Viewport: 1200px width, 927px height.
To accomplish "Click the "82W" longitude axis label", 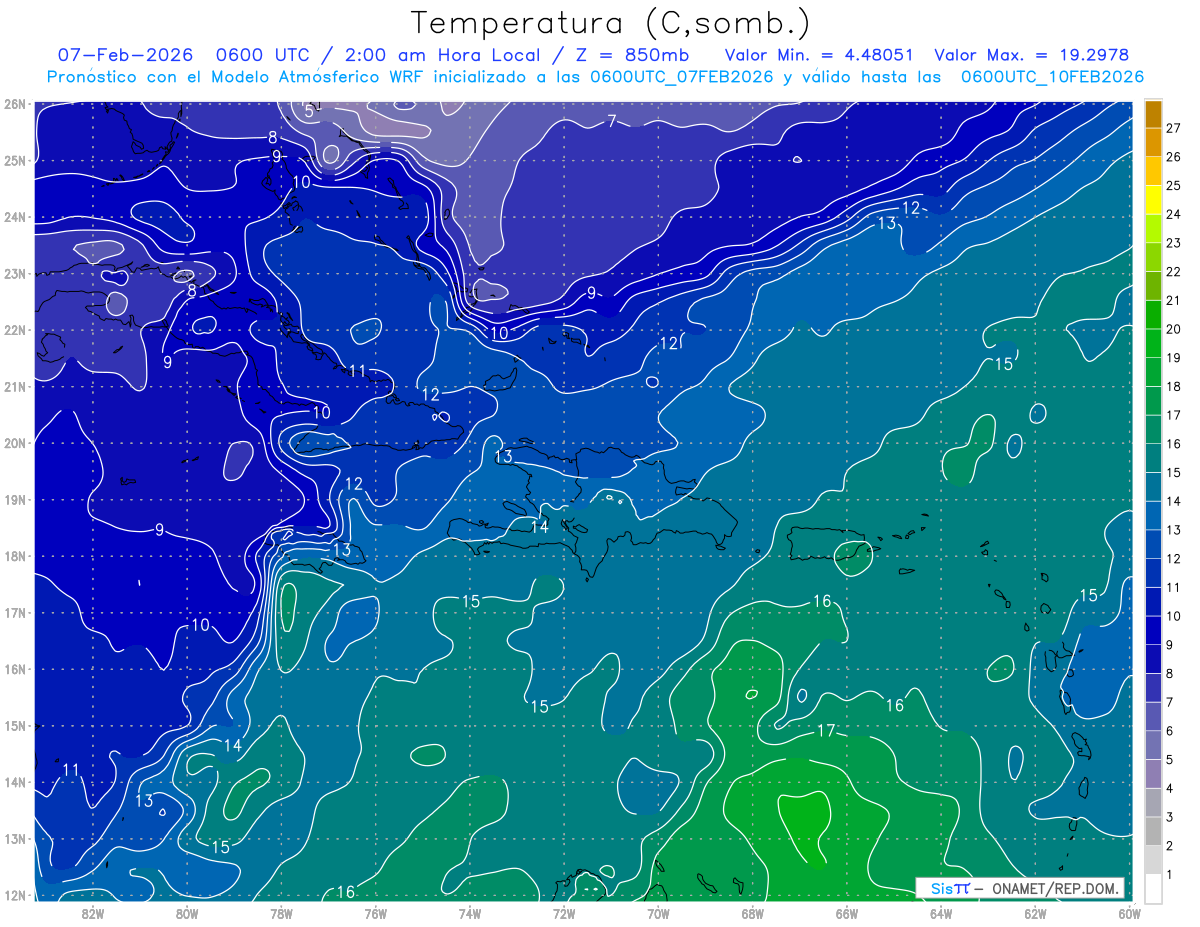I will pos(93,913).
